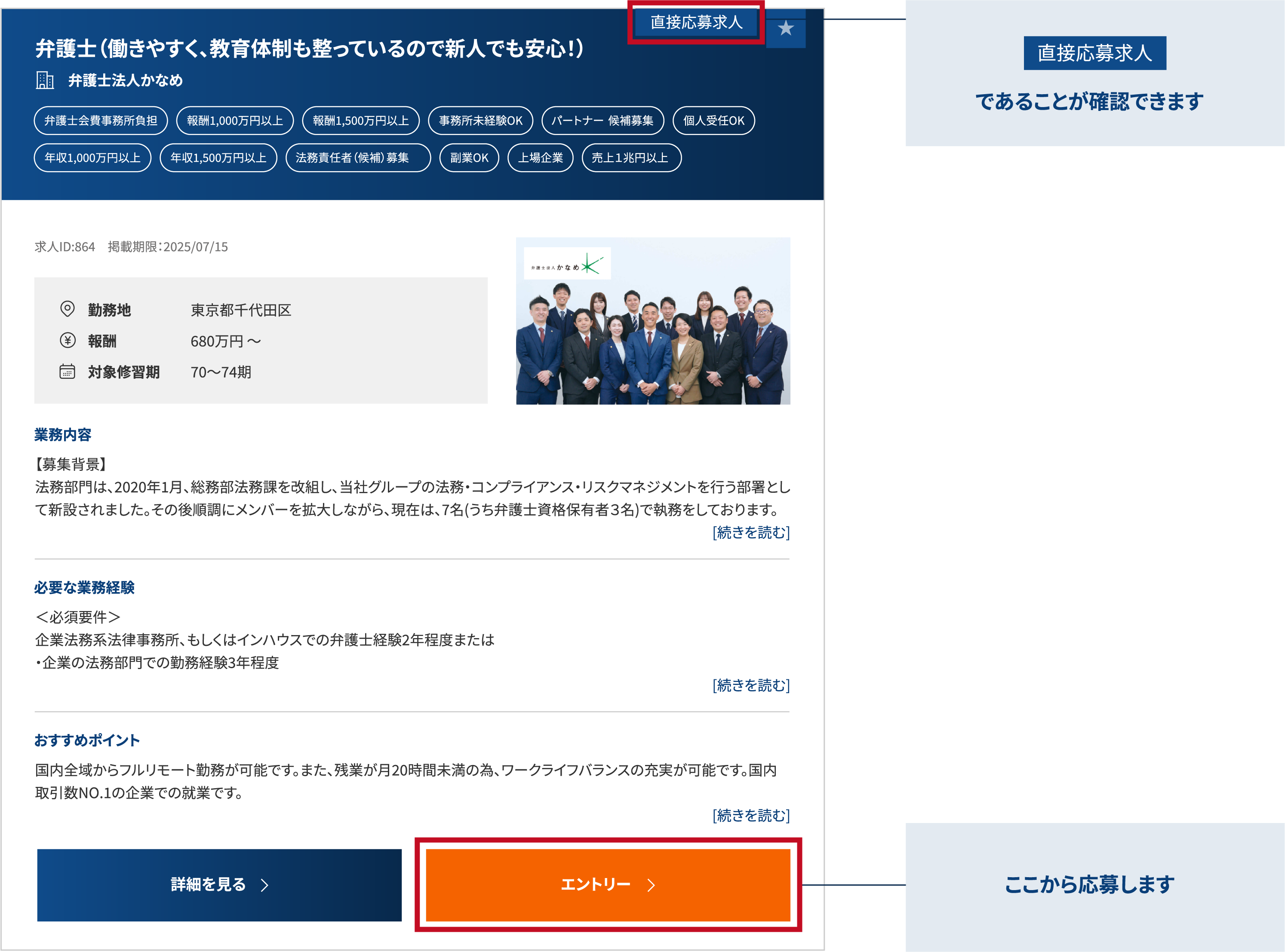
Task: Expand 業務内容 with 続きを読む link
Action: (x=751, y=532)
